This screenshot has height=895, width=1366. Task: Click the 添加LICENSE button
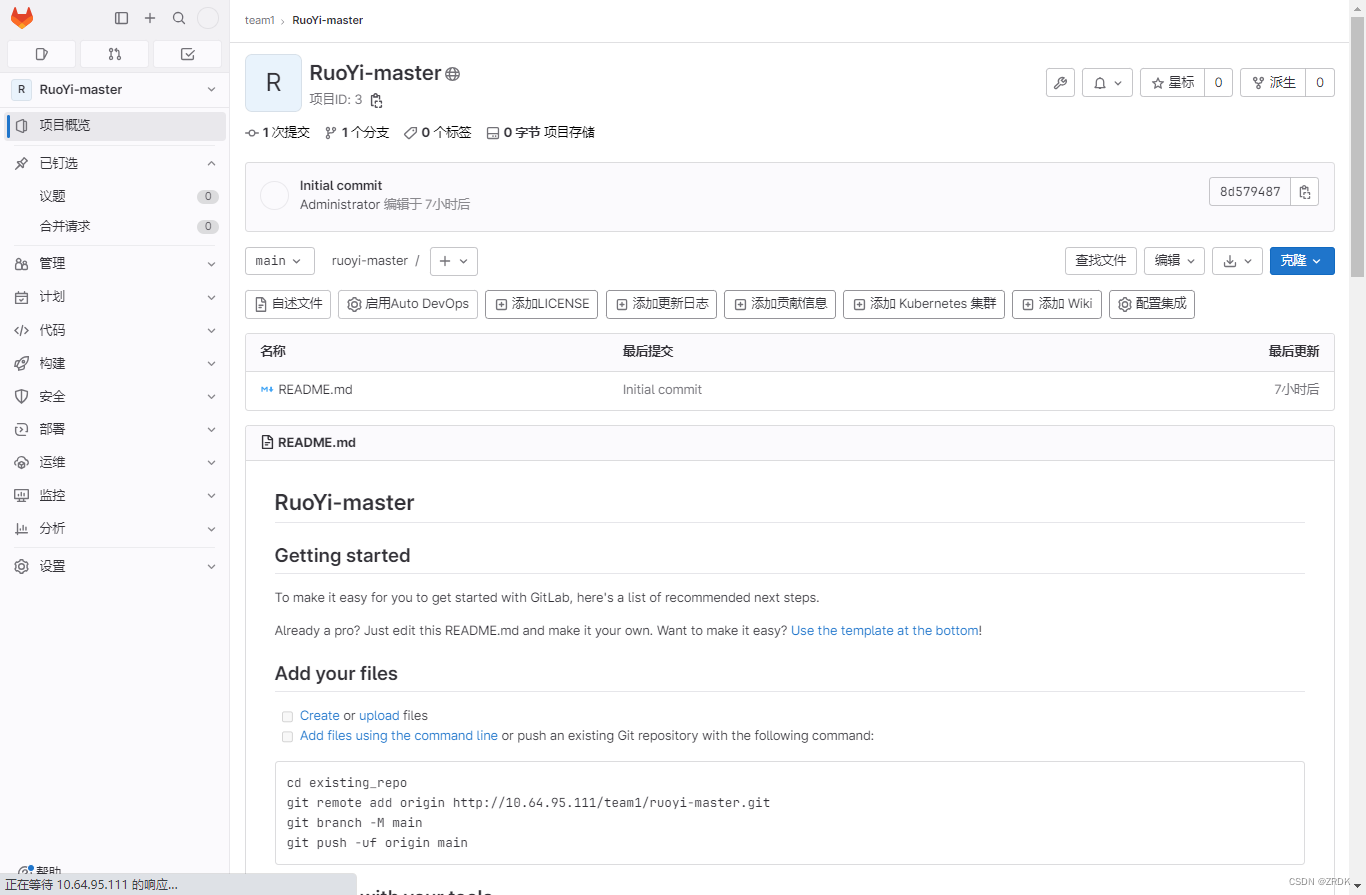[542, 304]
